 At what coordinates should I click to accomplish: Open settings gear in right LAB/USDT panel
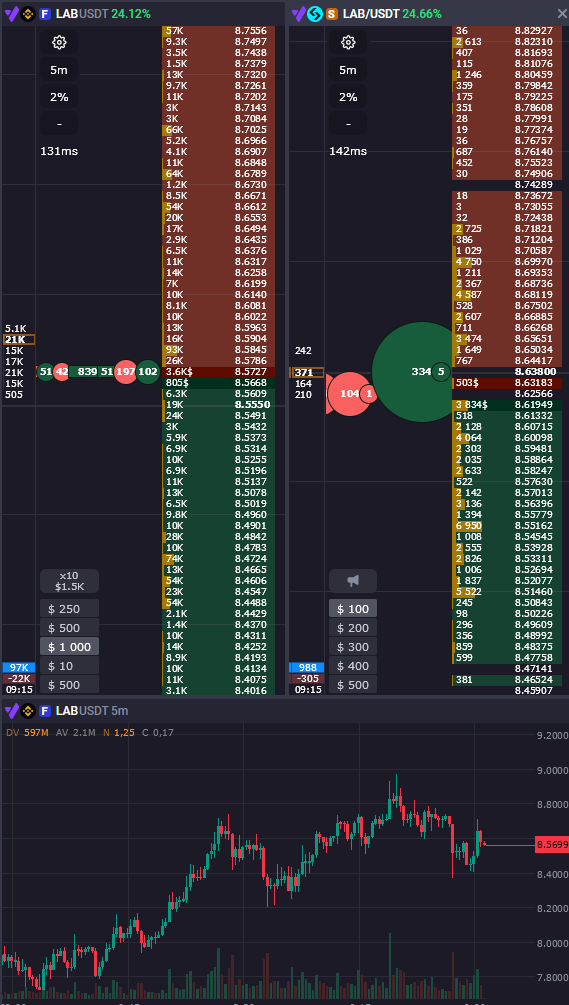(x=348, y=43)
